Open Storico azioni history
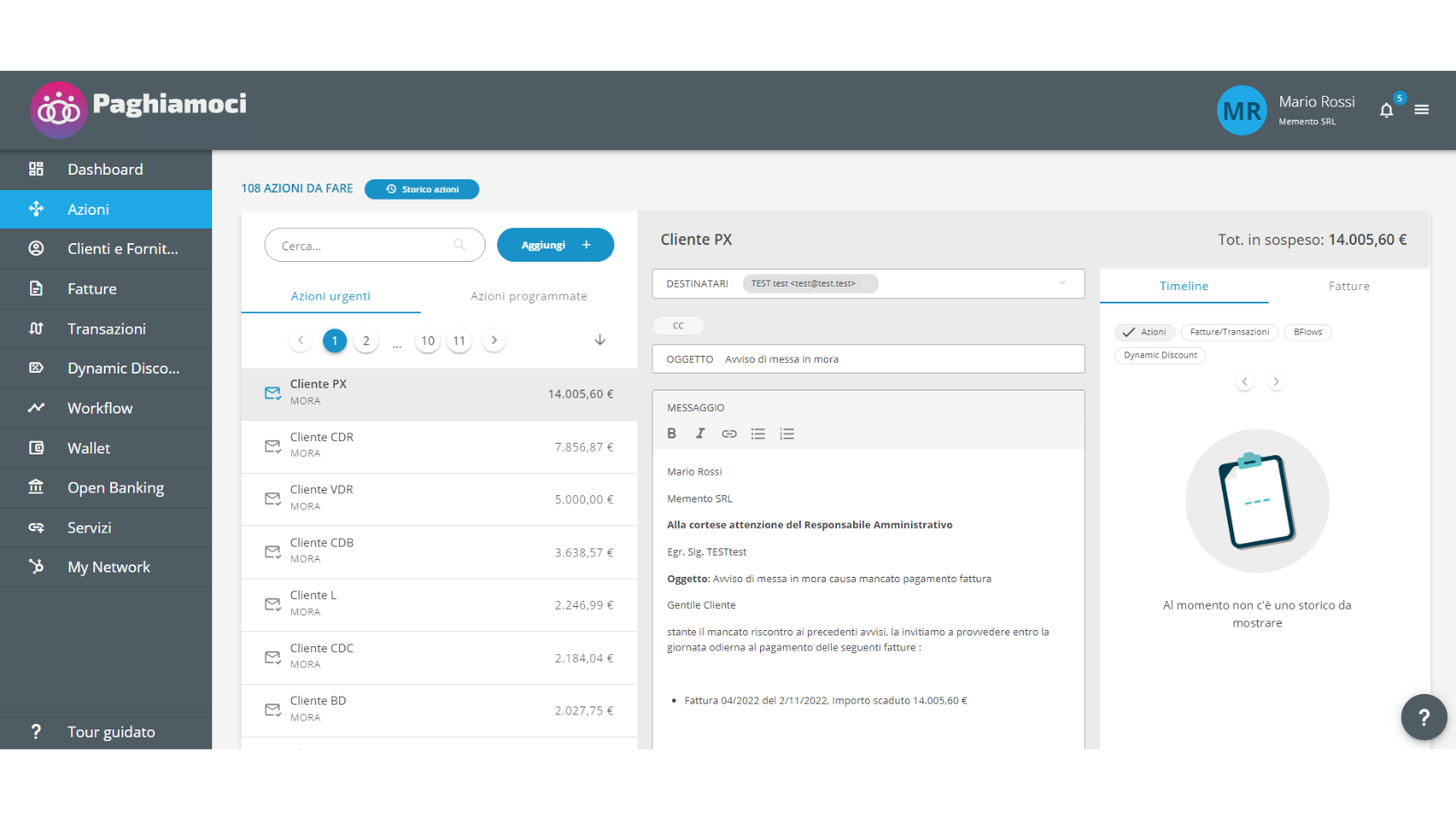 (x=422, y=189)
